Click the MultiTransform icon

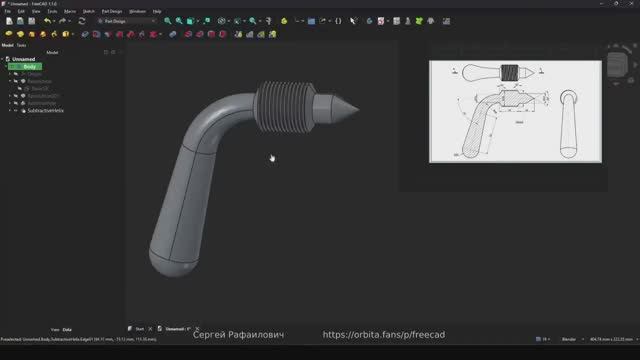272,34
